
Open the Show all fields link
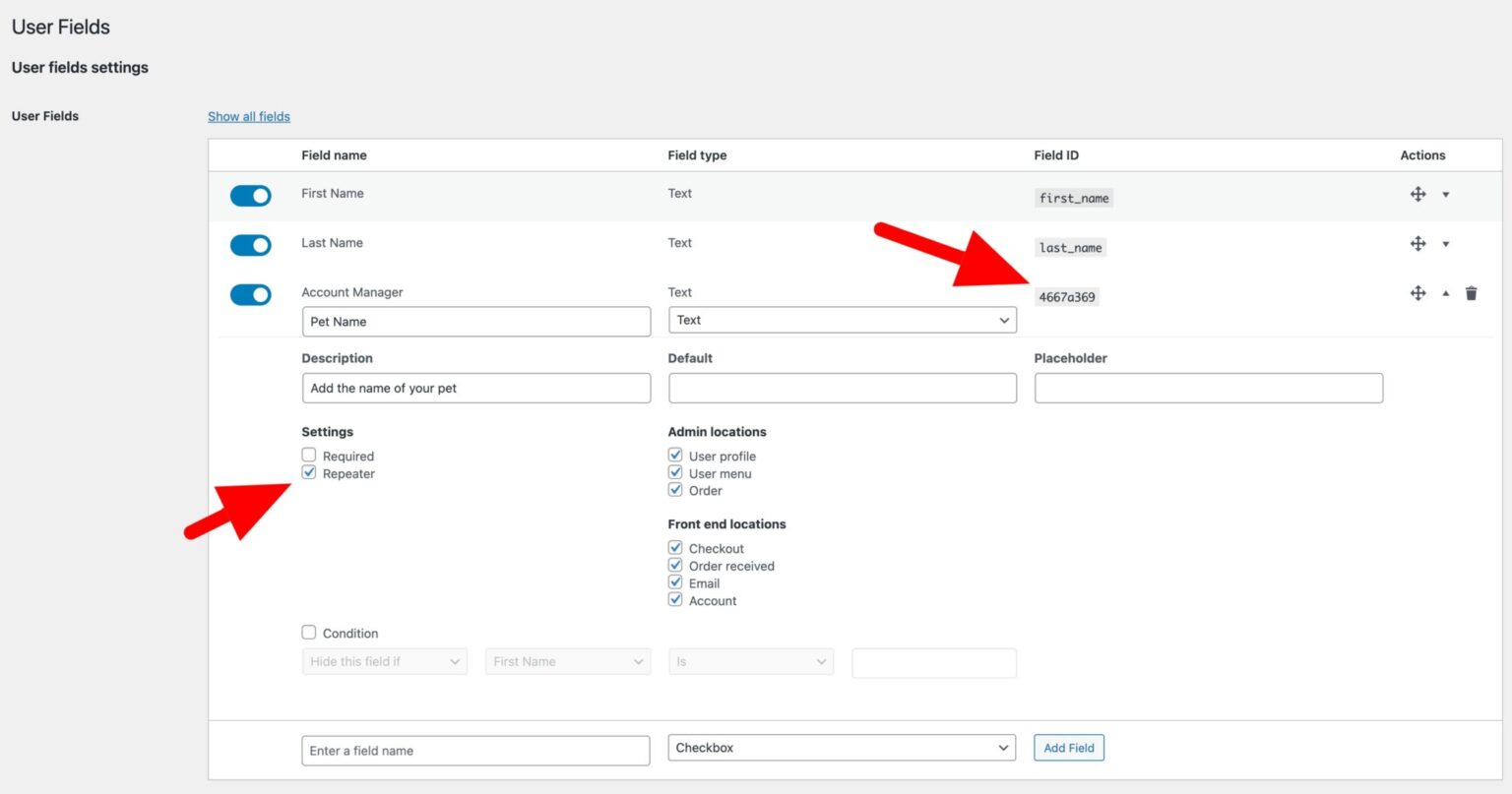tap(249, 116)
